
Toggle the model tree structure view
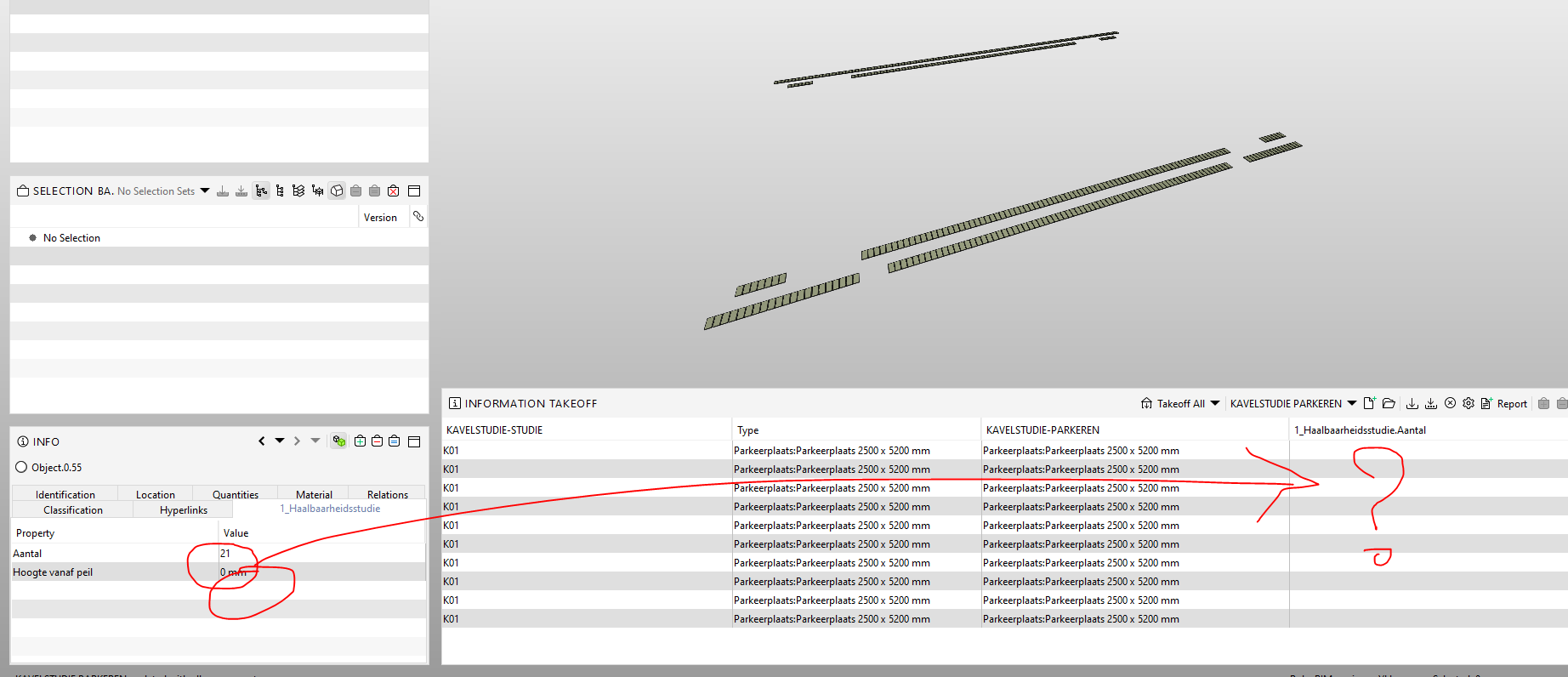pos(261,191)
